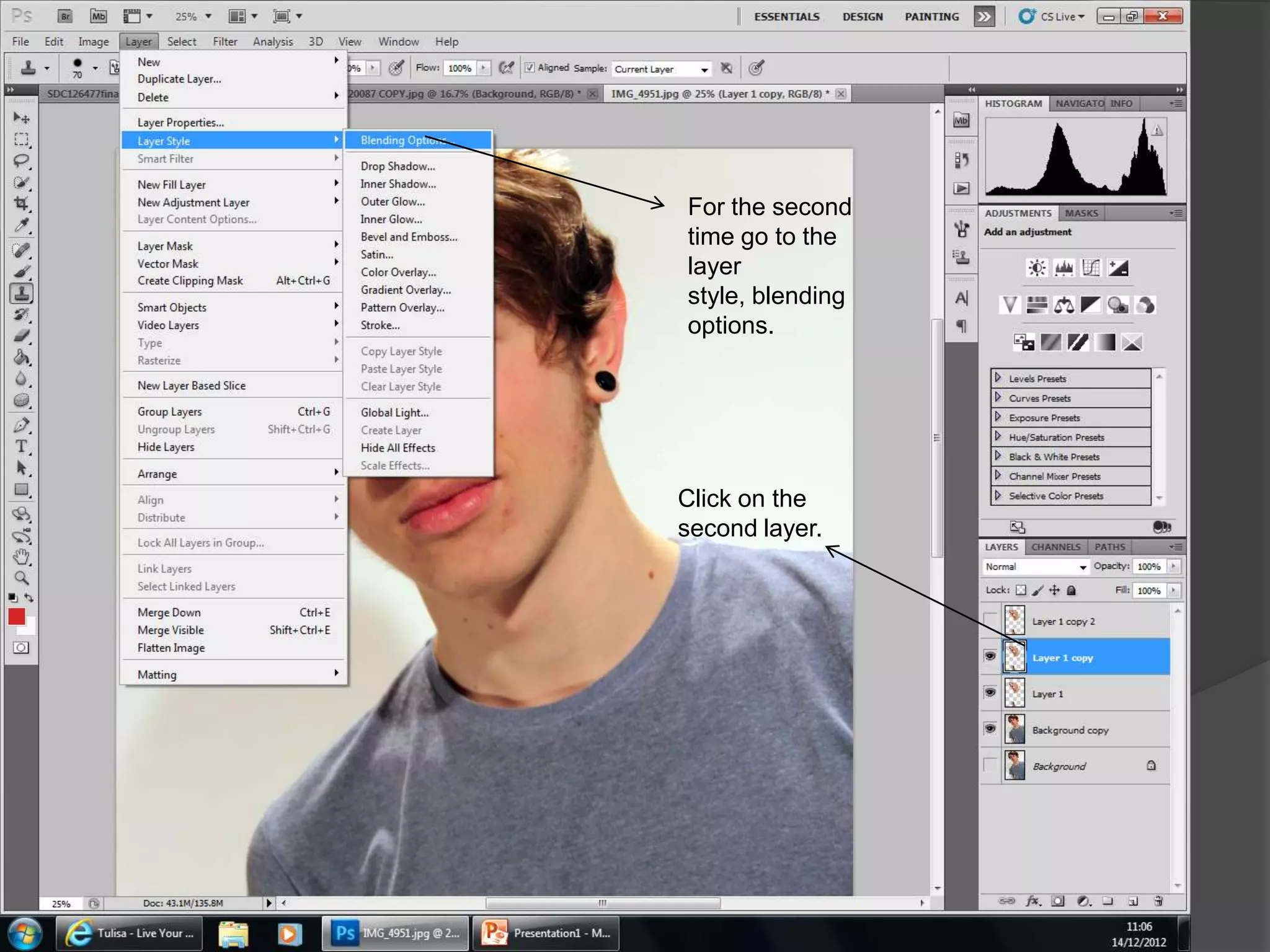Hide Layer 1 visibility eye
Viewport: 1270px width, 952px height.
tap(990, 693)
